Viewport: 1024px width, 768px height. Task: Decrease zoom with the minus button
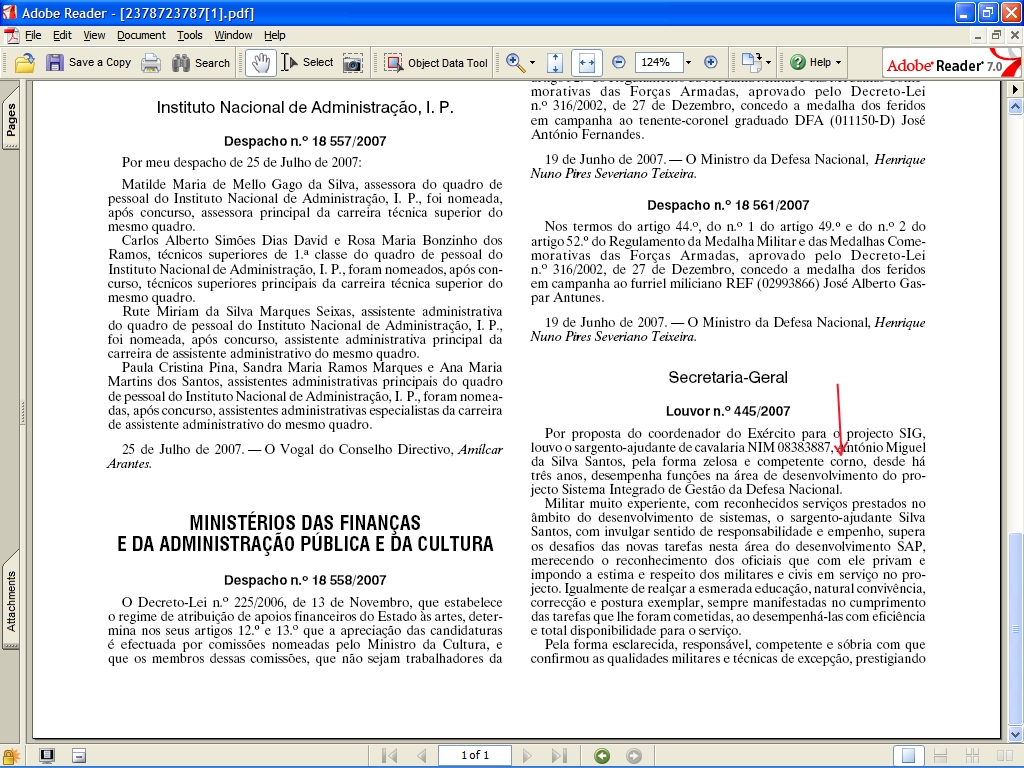(618, 63)
